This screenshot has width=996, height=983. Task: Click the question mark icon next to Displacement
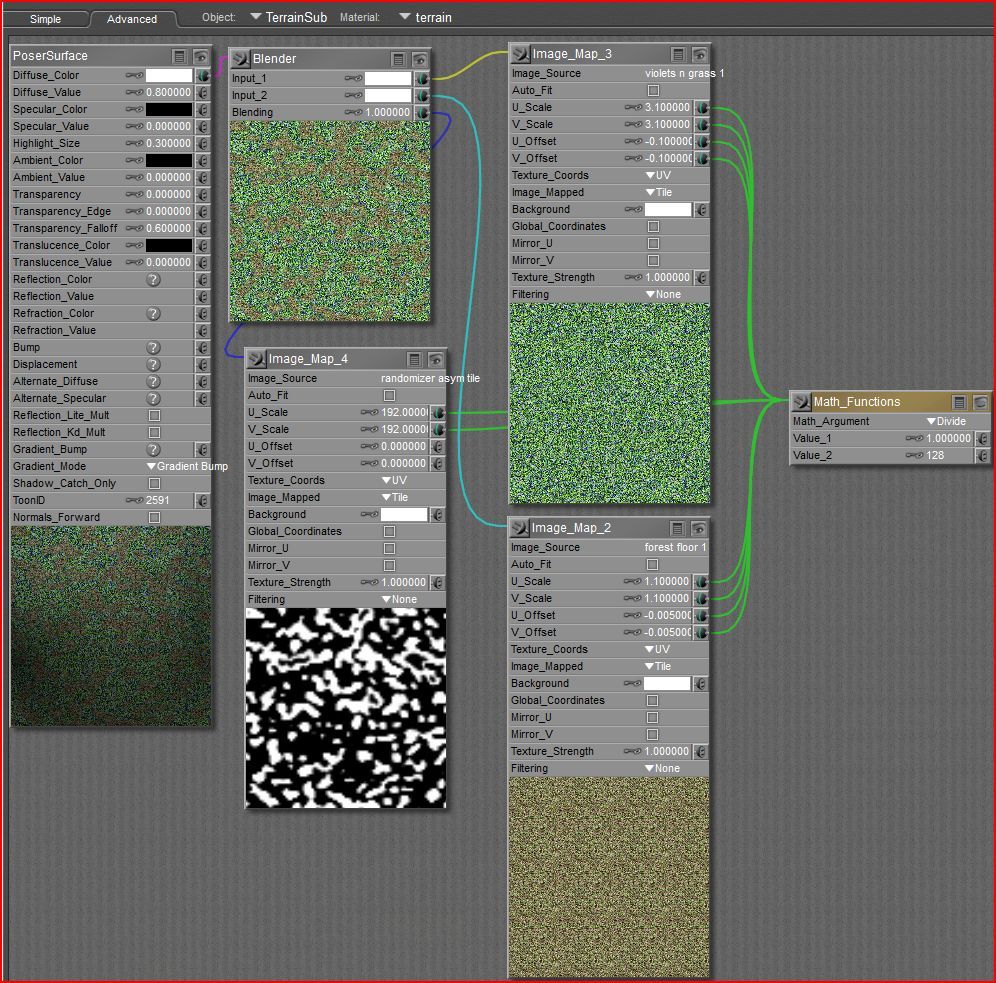[x=153, y=364]
